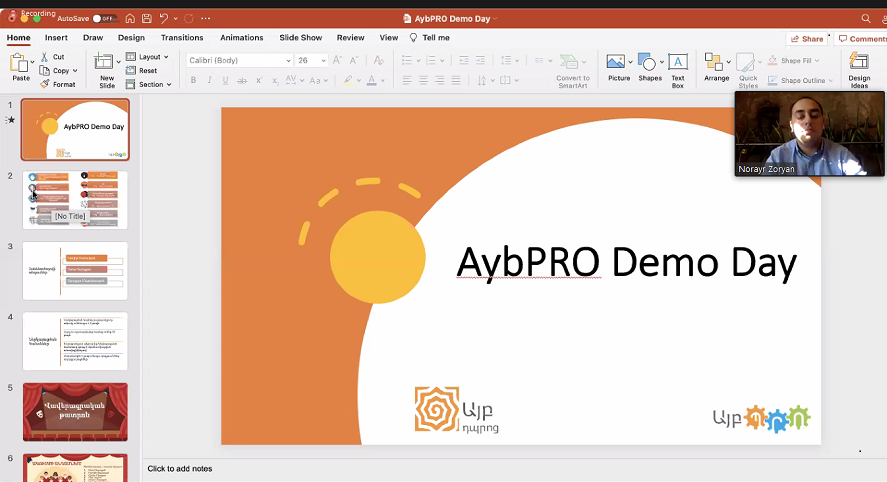Apply Bold formatting
The height and width of the screenshot is (482, 887).
(193, 80)
